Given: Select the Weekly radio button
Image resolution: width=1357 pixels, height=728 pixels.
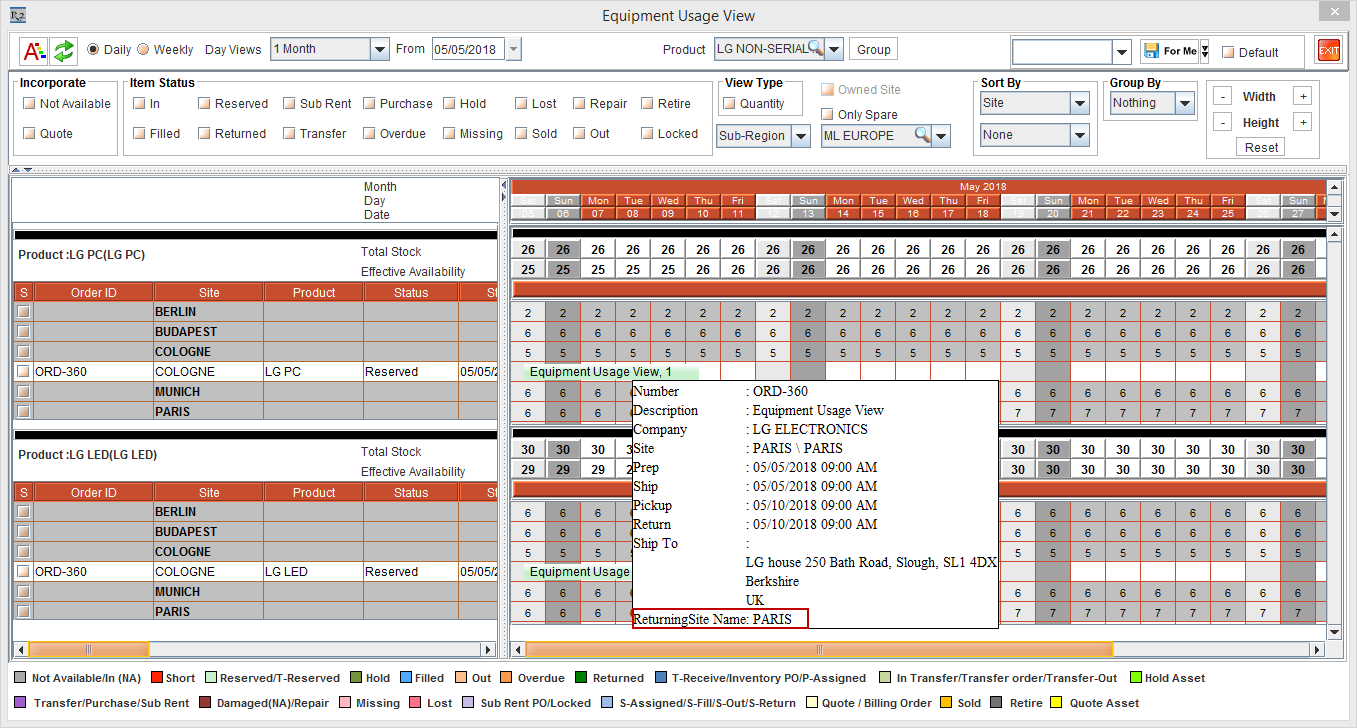Looking at the screenshot, I should [x=143, y=50].
